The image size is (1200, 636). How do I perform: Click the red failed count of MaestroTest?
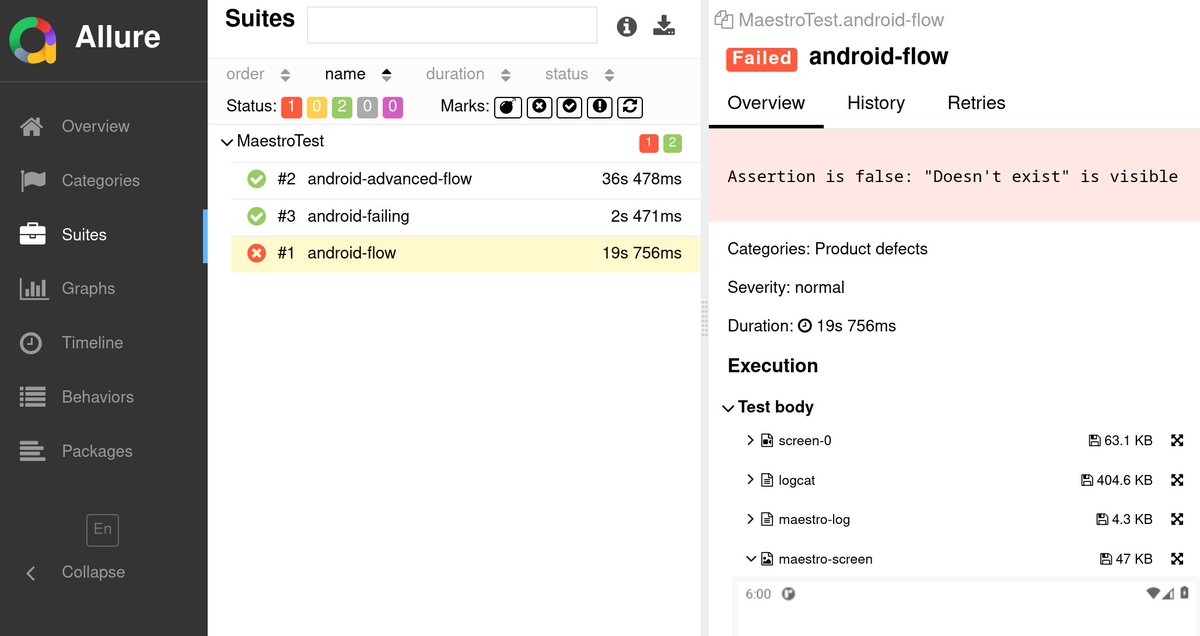click(648, 143)
